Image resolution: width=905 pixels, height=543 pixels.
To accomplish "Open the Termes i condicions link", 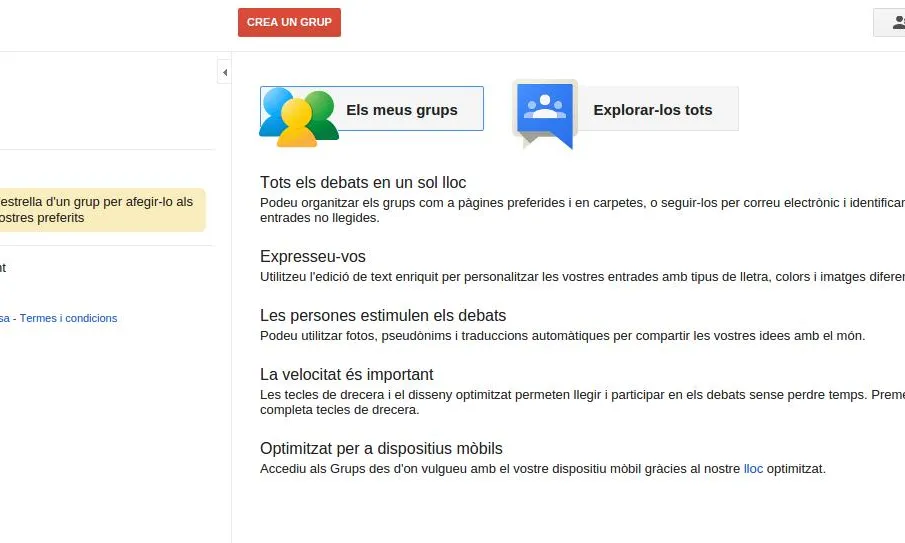I will click(68, 318).
